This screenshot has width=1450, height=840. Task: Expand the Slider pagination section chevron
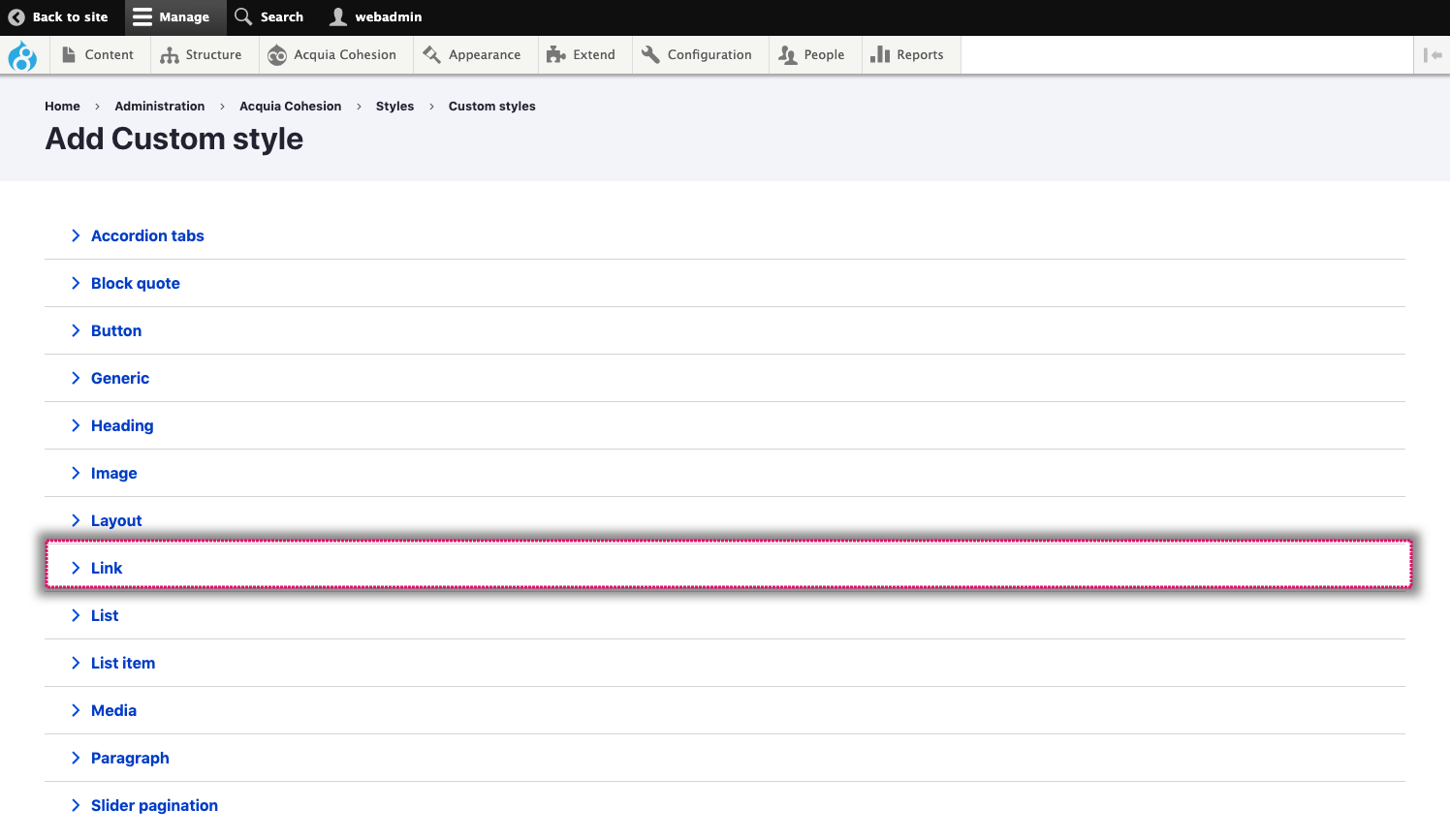(76, 805)
